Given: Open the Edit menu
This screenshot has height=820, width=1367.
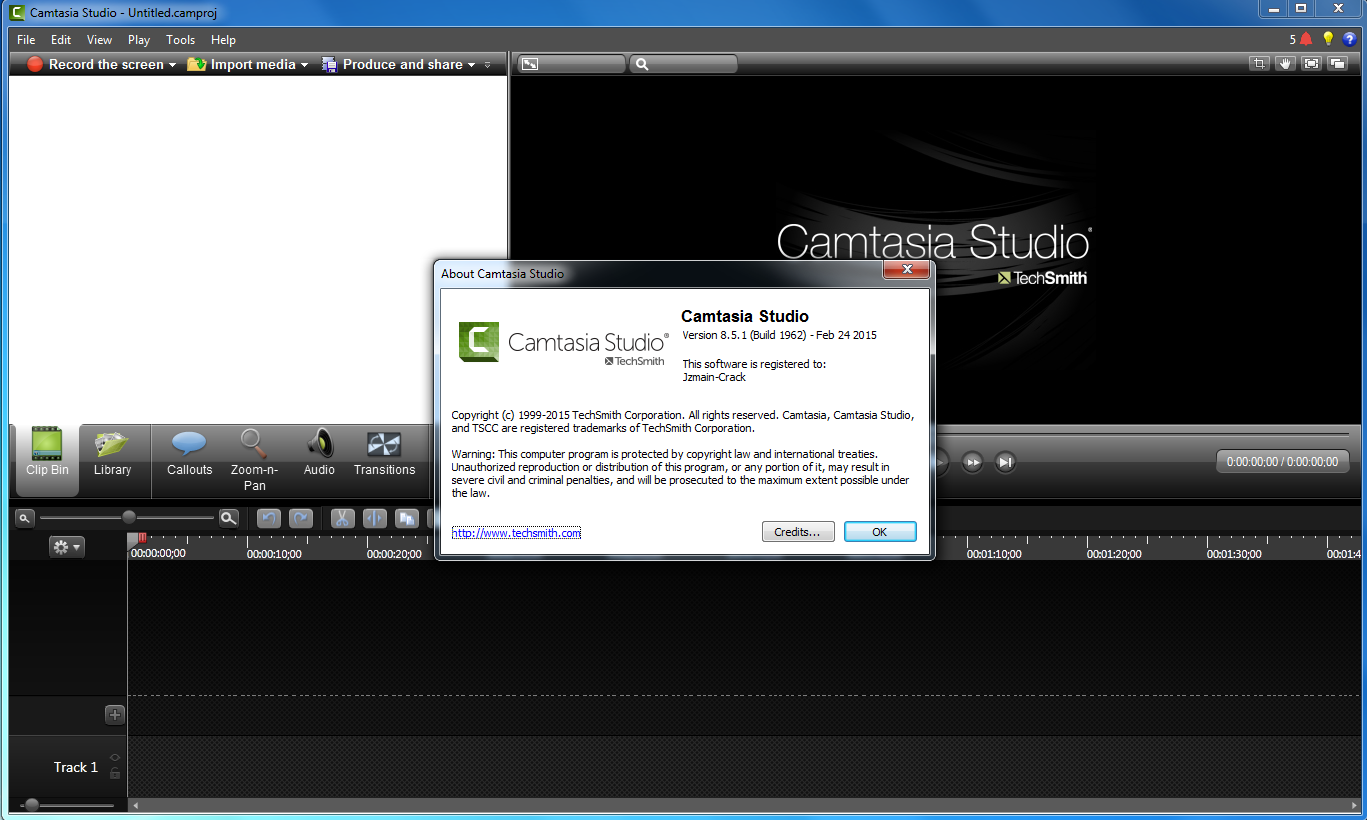Looking at the screenshot, I should 61,40.
